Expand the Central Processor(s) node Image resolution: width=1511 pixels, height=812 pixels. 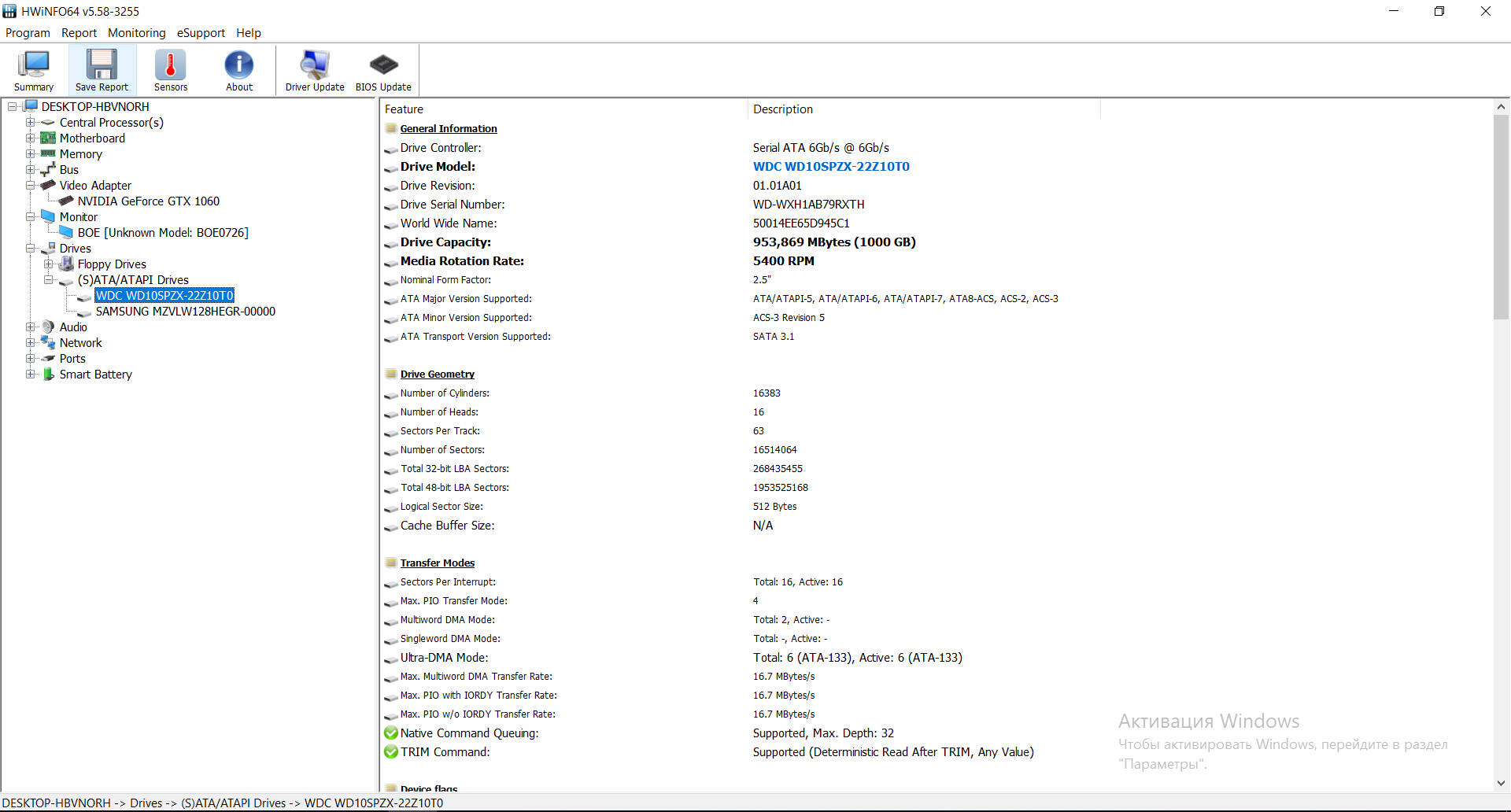(x=30, y=123)
